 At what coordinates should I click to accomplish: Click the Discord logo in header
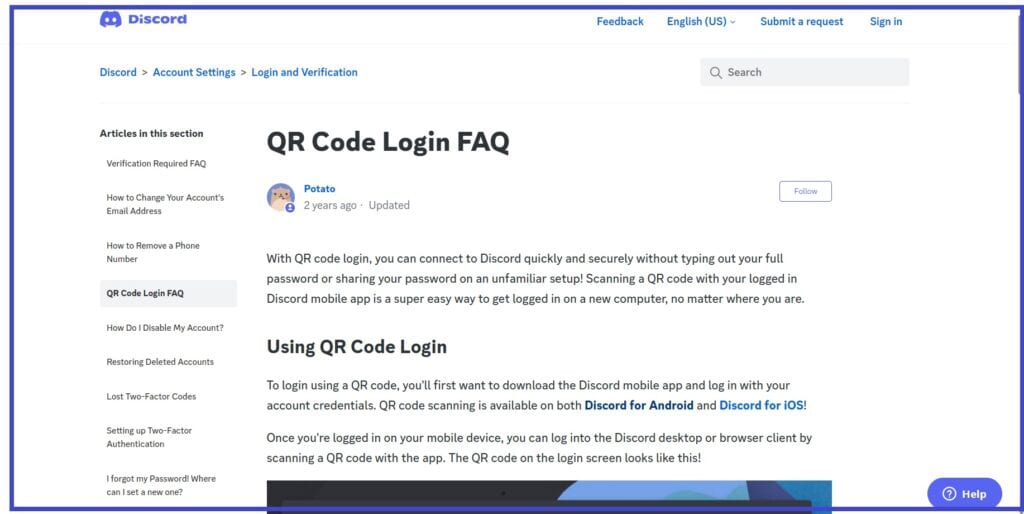pos(143,20)
